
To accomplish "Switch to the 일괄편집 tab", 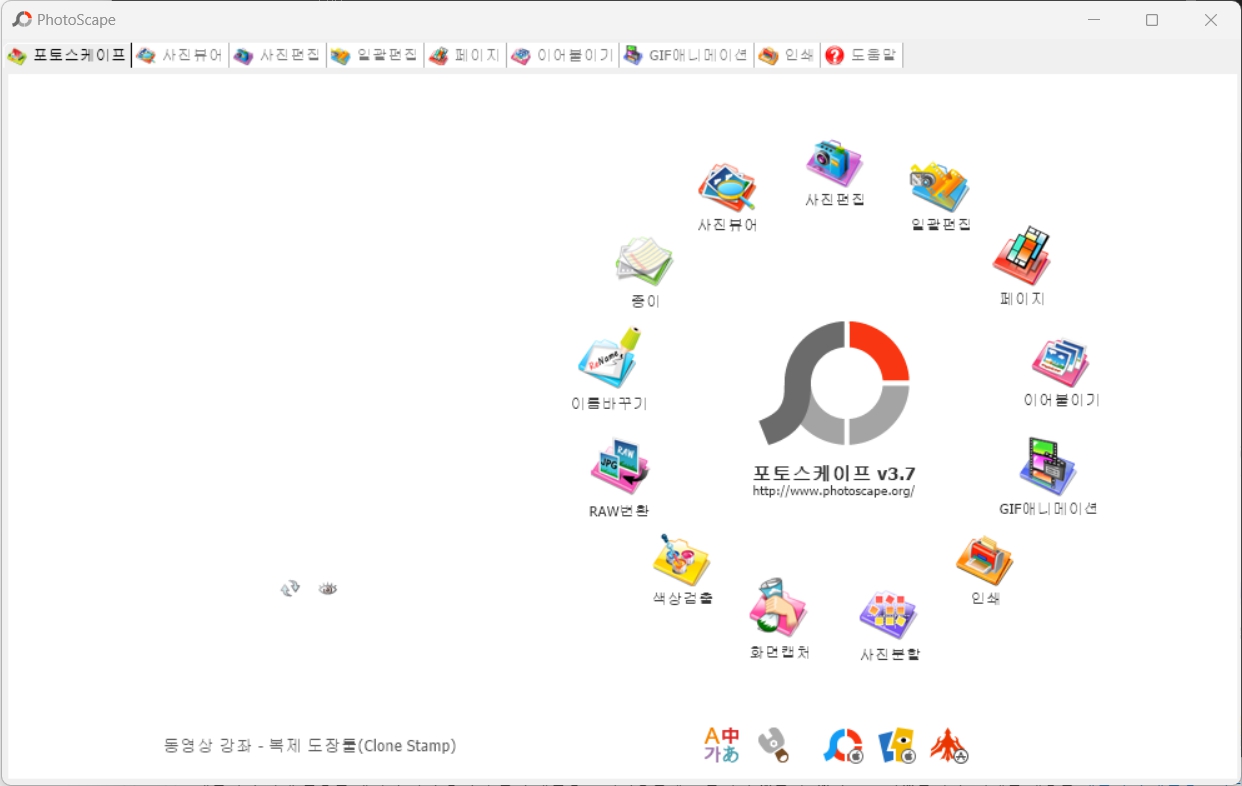I will [374, 55].
